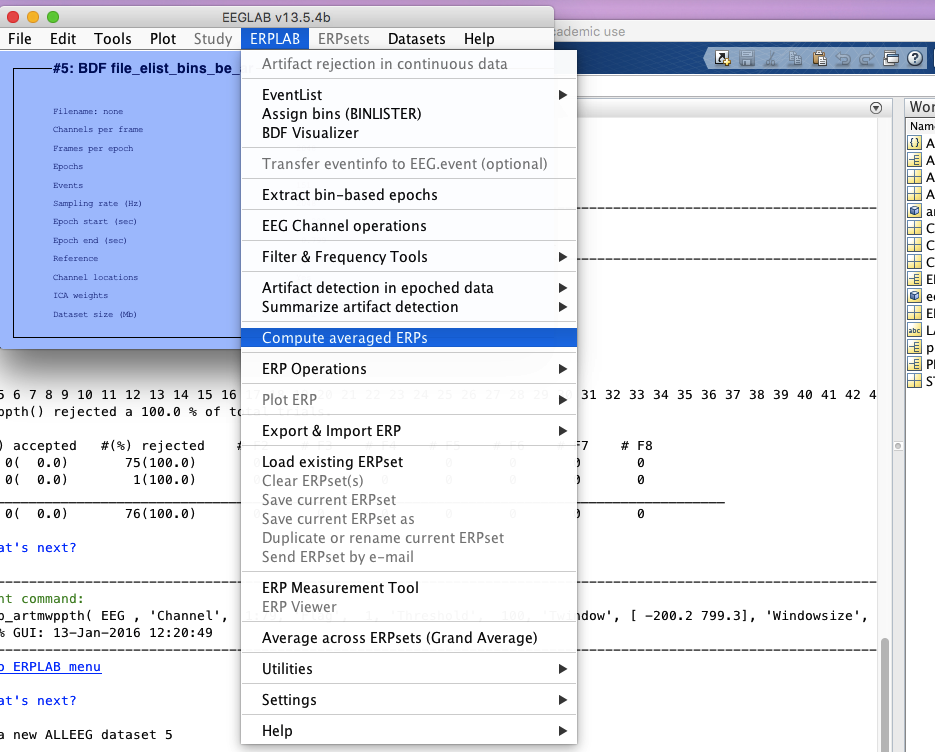This screenshot has width=935, height=752.
Task: Expand Artifact detection in epoched data submenu arrow
Action: (x=562, y=288)
